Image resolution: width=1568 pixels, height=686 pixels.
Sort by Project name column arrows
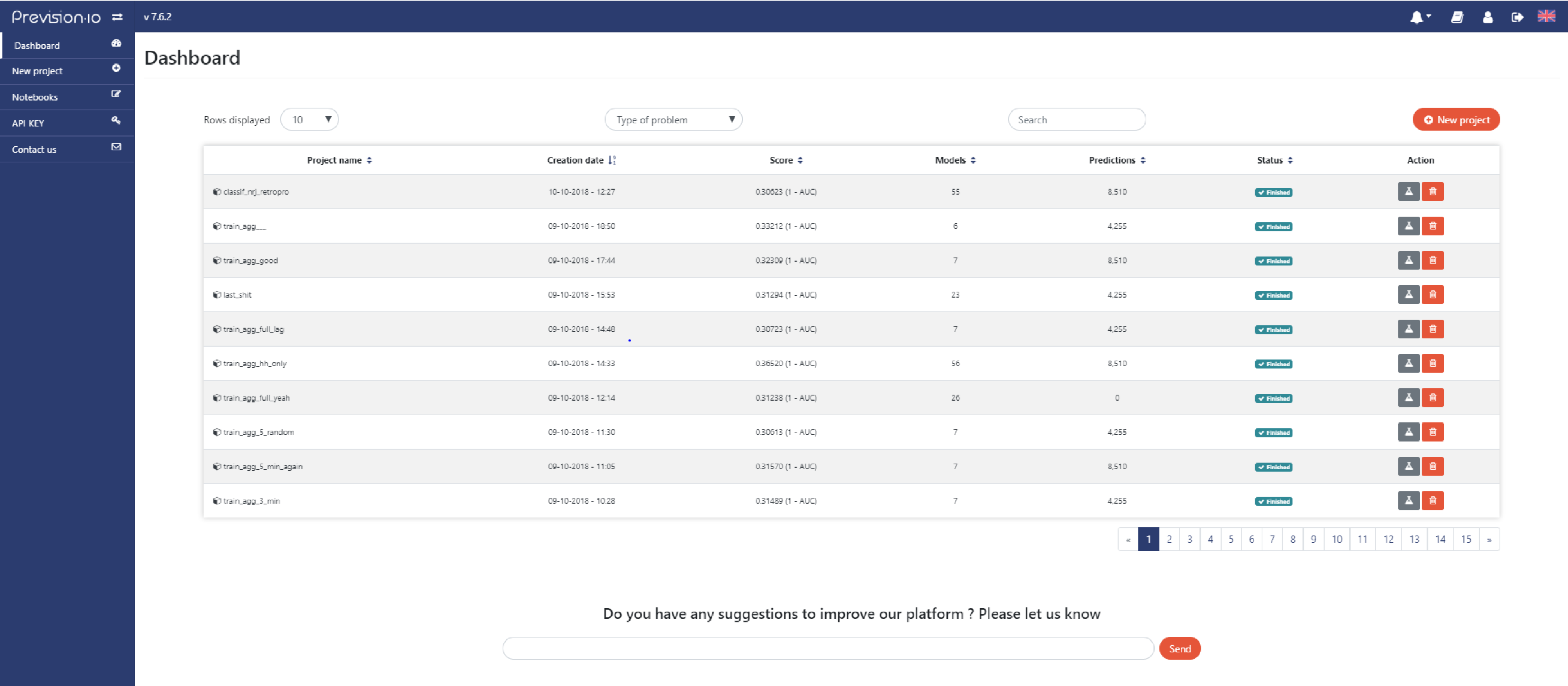[x=369, y=160]
